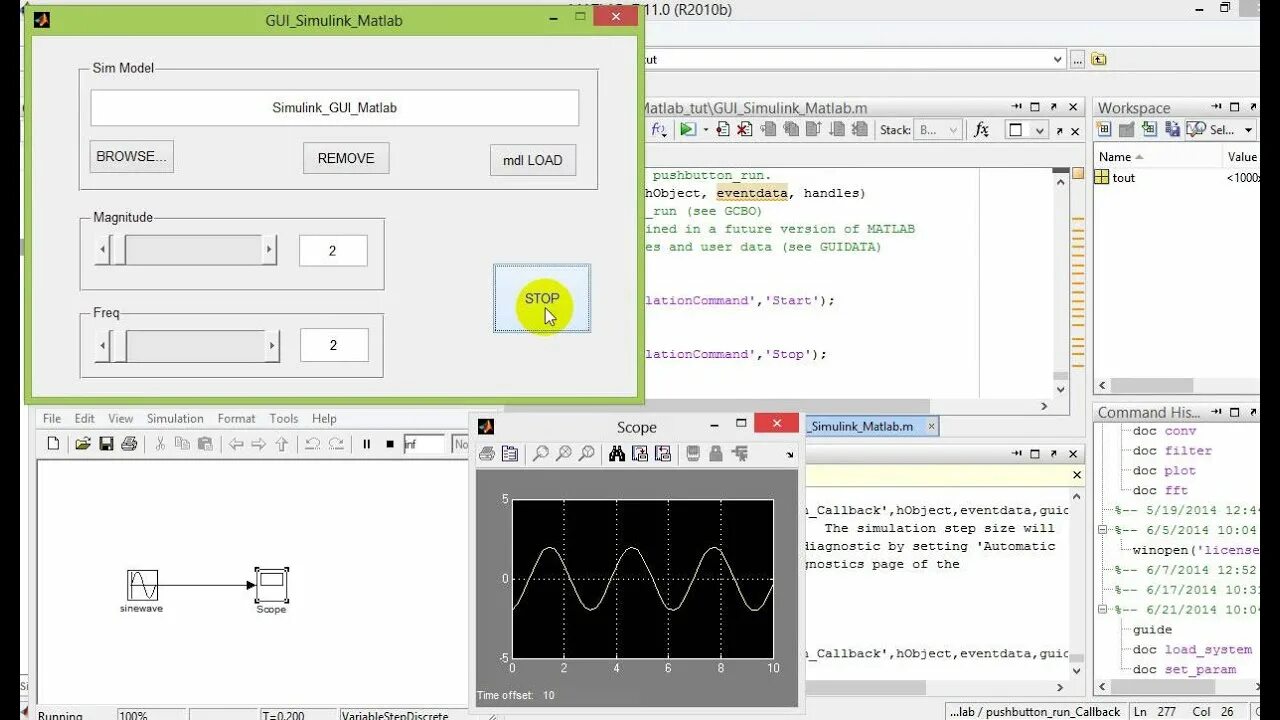
Task: Open the Tools menu in Simulink window
Action: coord(284,419)
